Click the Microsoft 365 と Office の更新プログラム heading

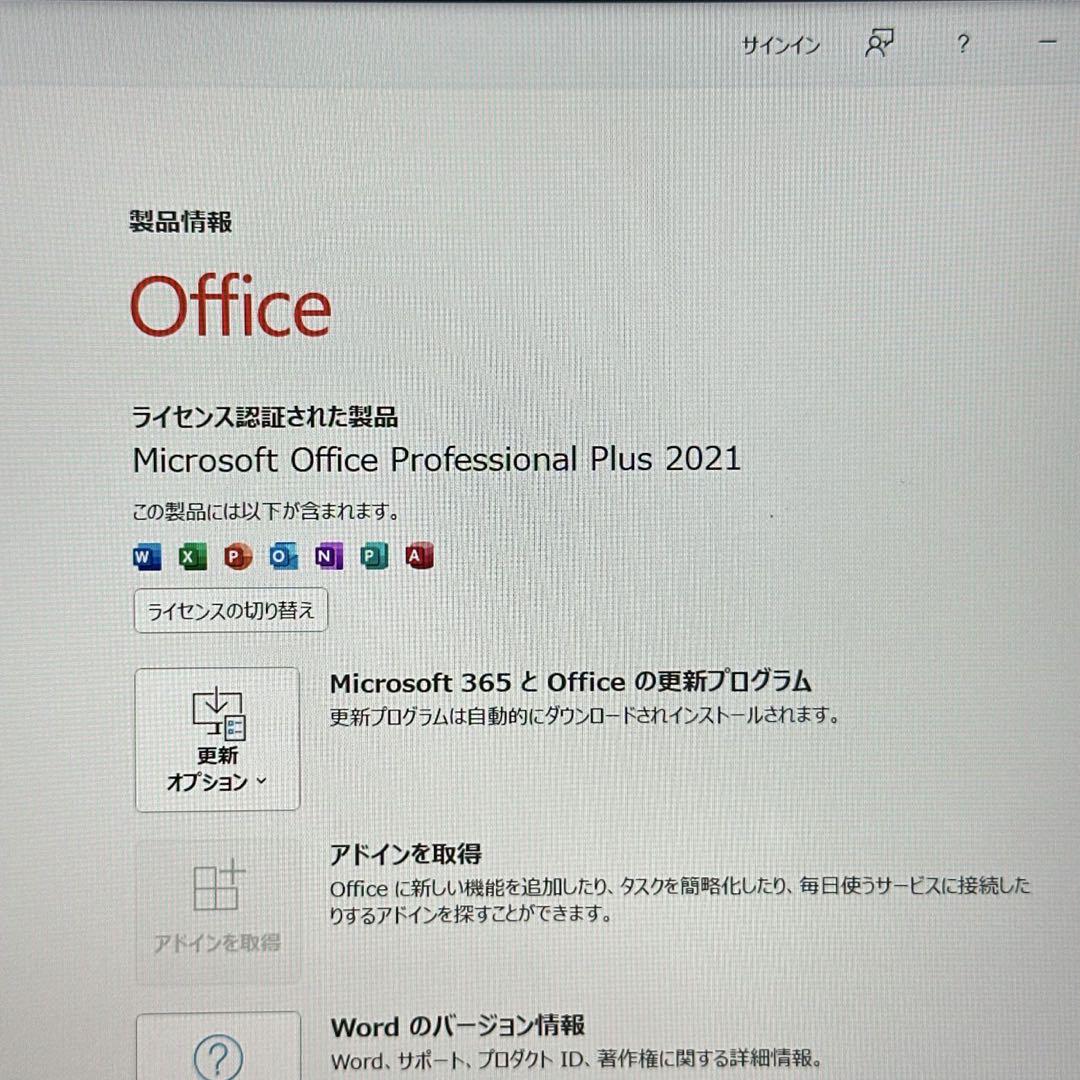click(x=570, y=682)
